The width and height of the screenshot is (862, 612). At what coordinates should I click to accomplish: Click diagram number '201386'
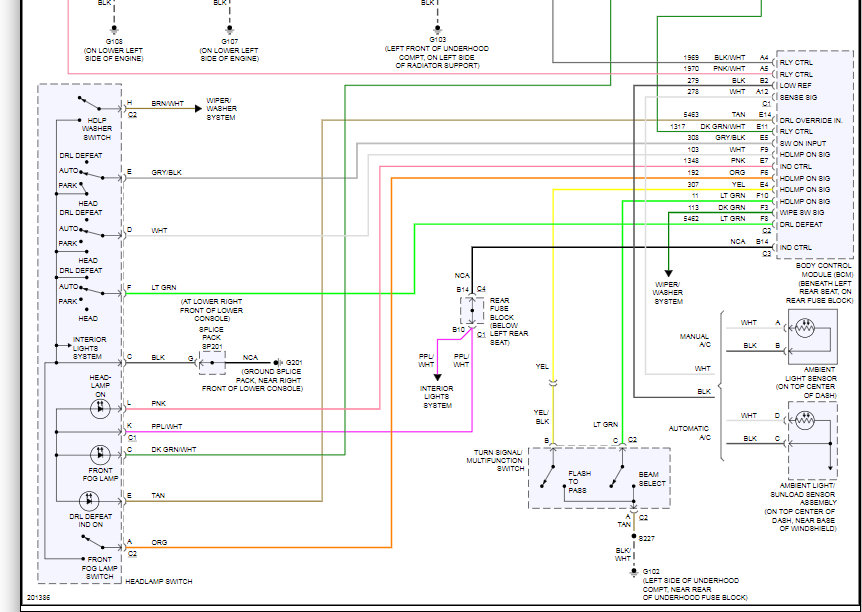(x=37, y=597)
